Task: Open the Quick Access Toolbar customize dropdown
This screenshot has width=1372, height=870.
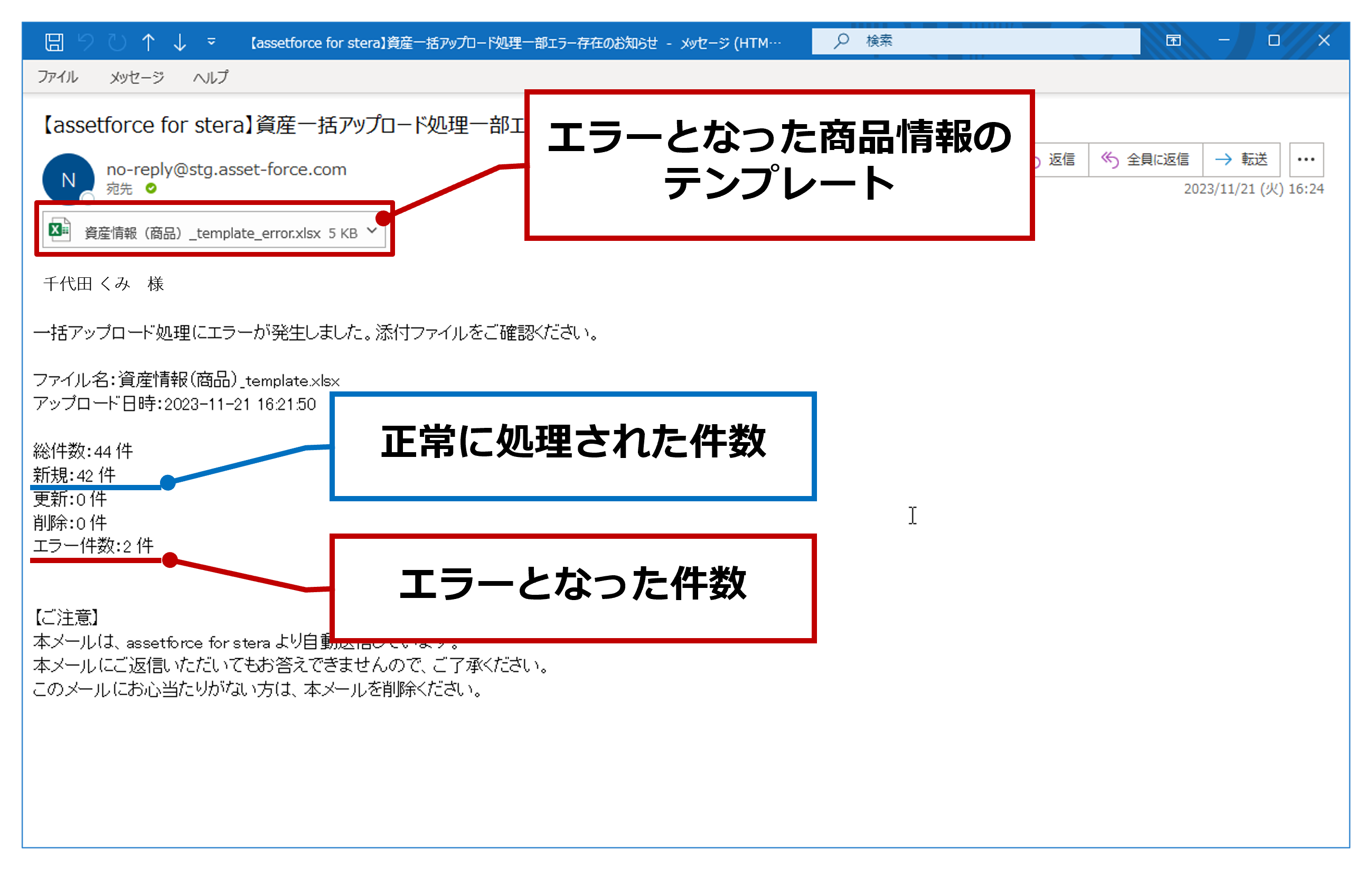Action: pyautogui.click(x=211, y=42)
